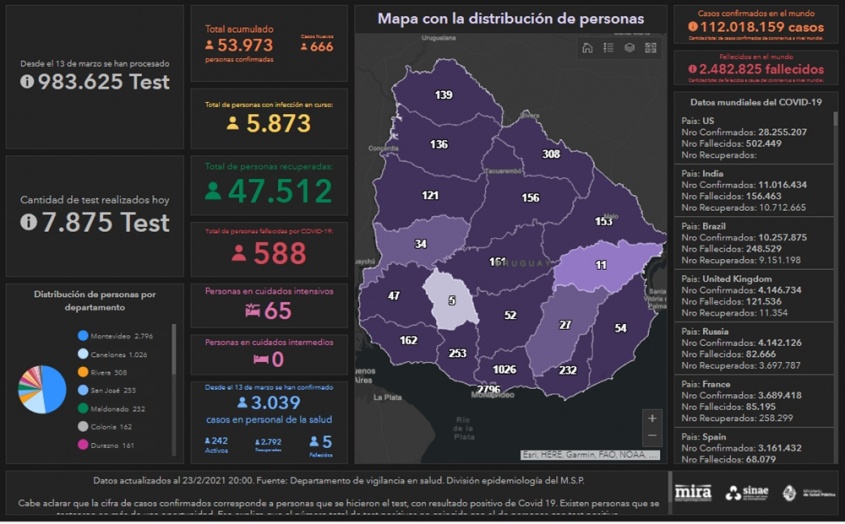Click the bed icon for intensive care
Screen dimensions: 845x524
[252, 312]
